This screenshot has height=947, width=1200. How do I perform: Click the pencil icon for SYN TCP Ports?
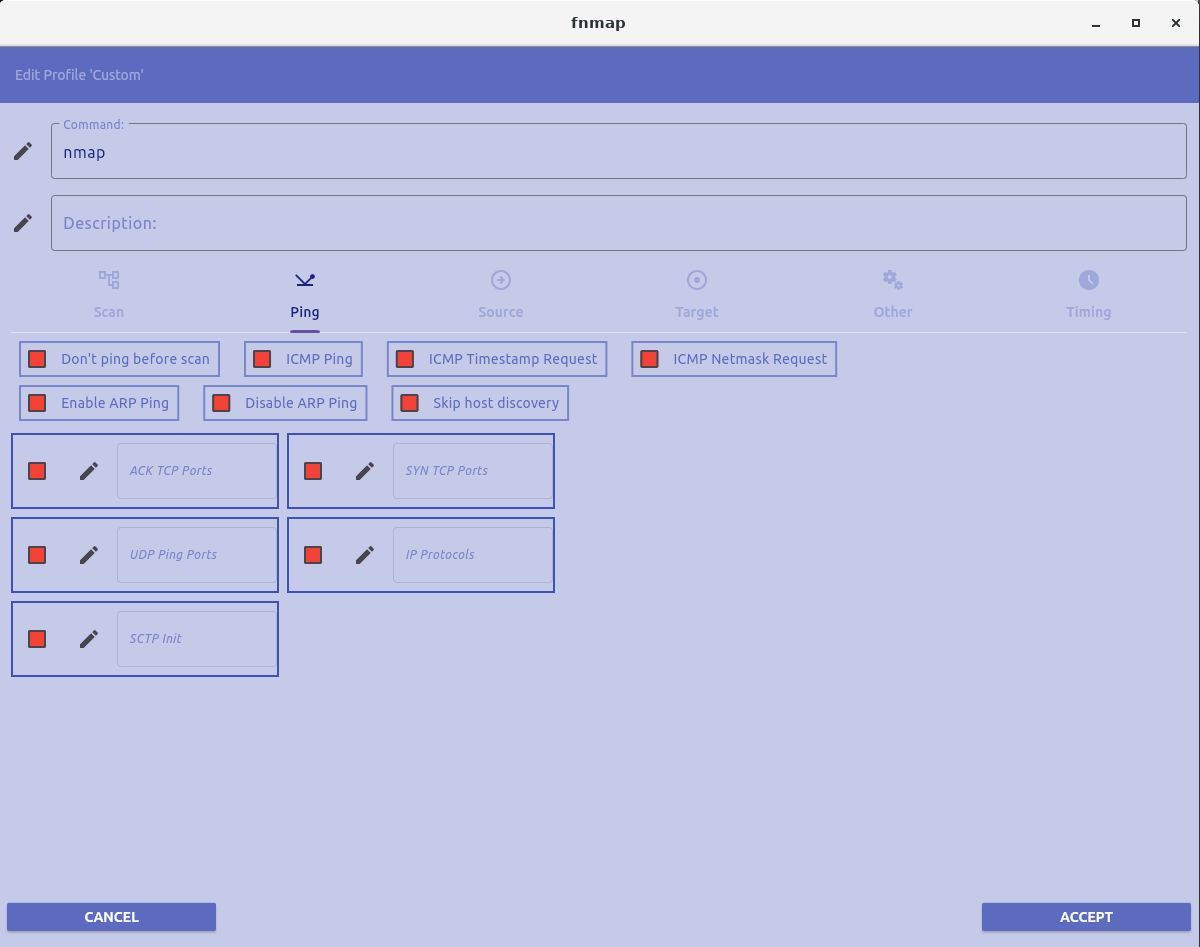coord(365,471)
